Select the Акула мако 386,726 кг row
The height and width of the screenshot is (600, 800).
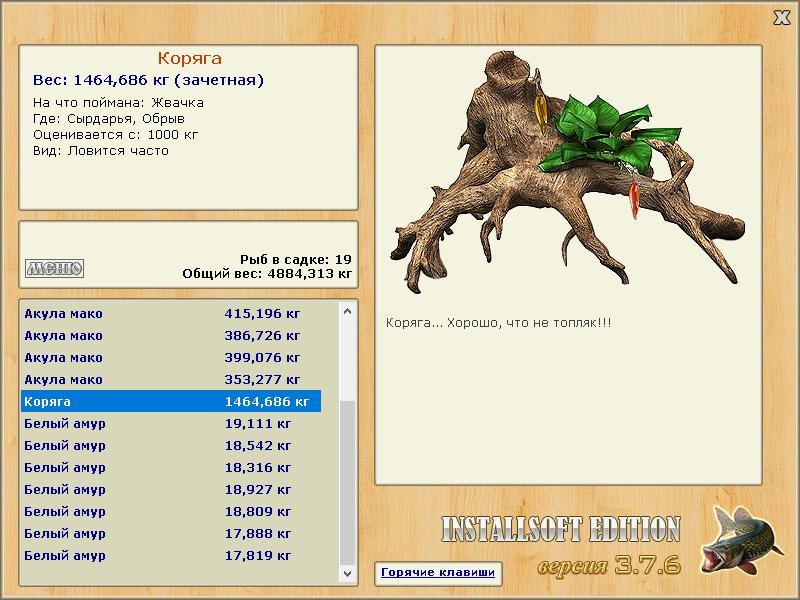[171, 336]
